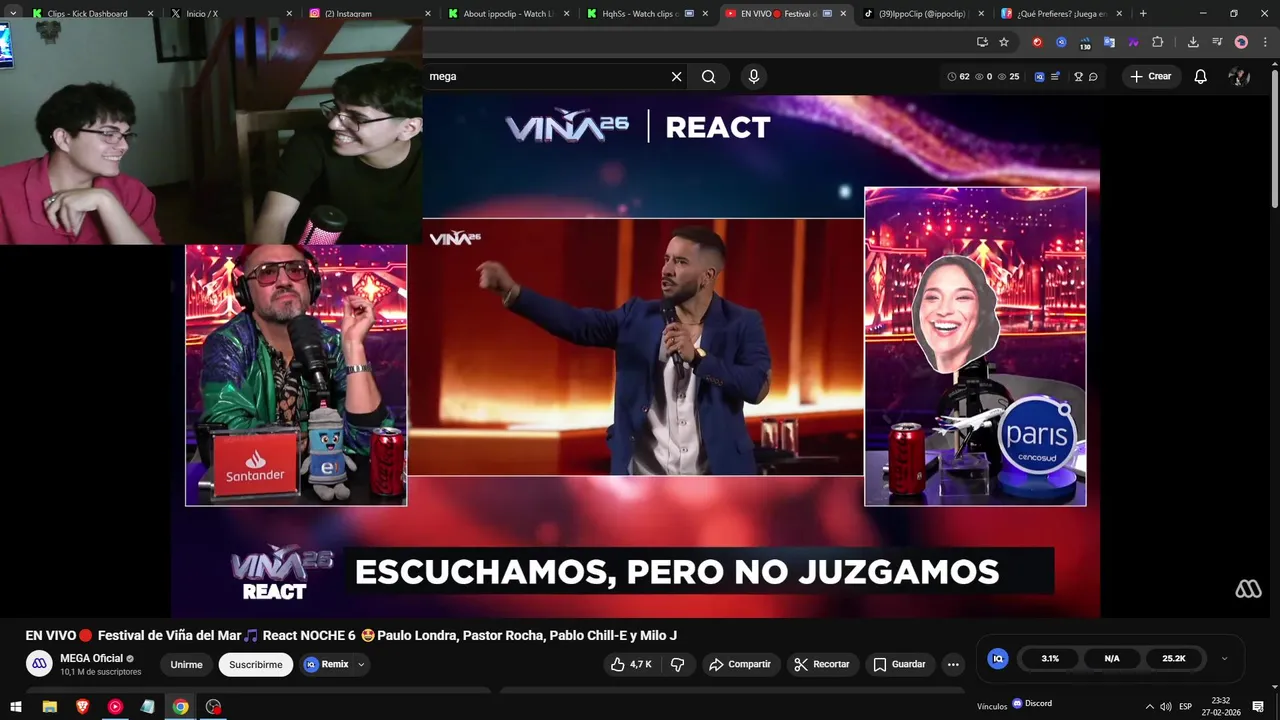Switch to the Inicio / X tab
This screenshot has width=1280, height=720.
(x=230, y=14)
